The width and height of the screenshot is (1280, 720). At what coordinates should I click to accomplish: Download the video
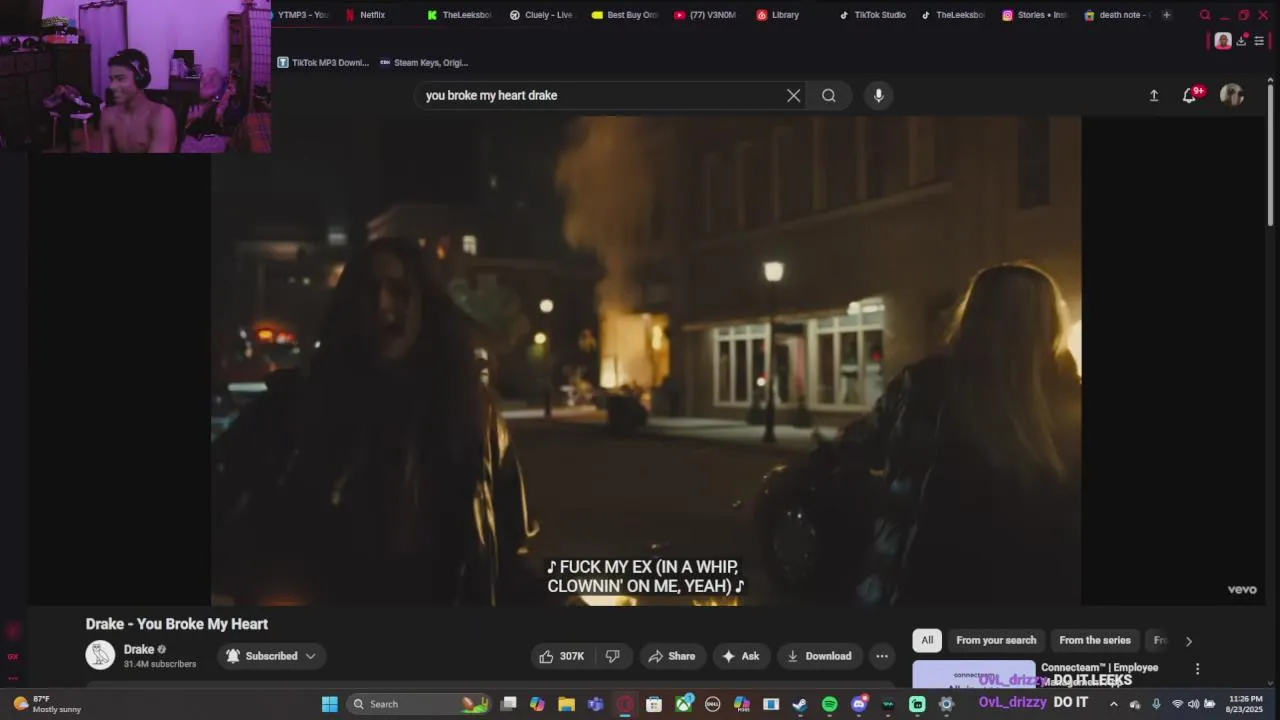click(819, 656)
